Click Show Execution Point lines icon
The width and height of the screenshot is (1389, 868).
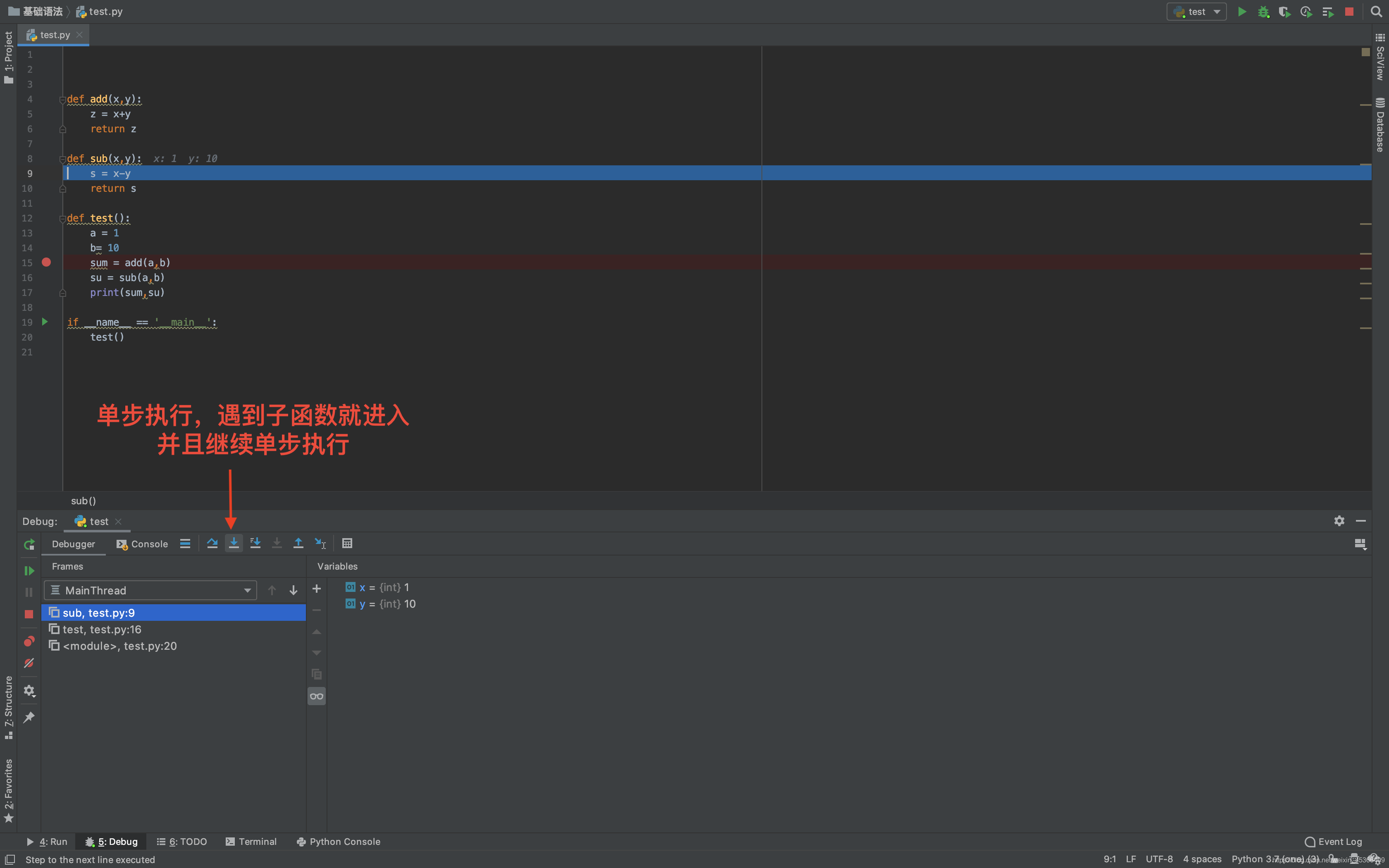(x=185, y=543)
